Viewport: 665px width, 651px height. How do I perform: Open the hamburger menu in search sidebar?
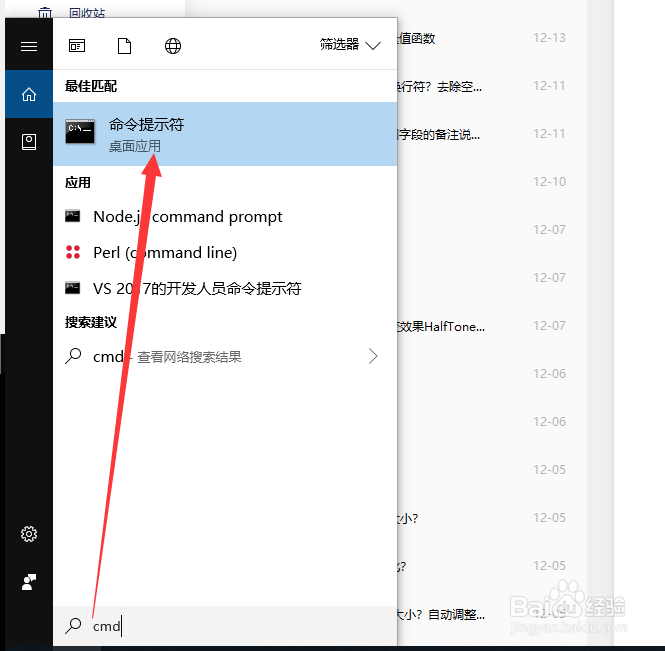pos(29,46)
